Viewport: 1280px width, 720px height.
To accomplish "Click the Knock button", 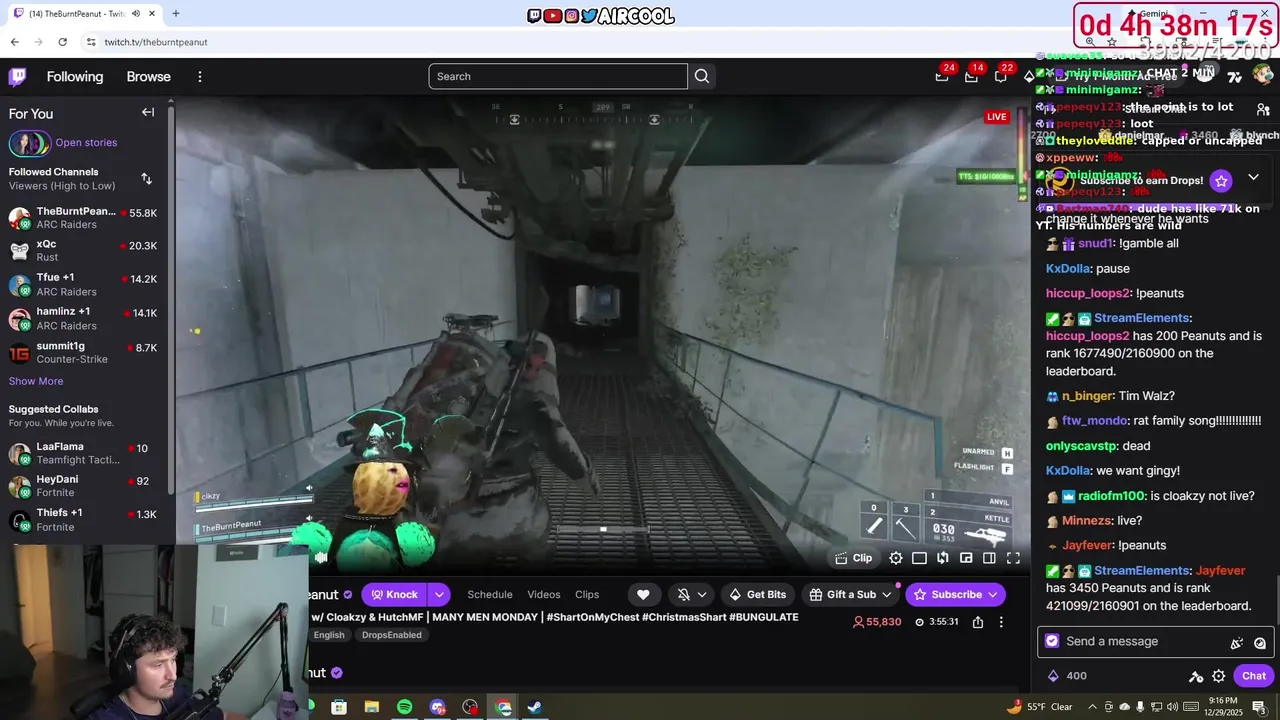I will (394, 594).
